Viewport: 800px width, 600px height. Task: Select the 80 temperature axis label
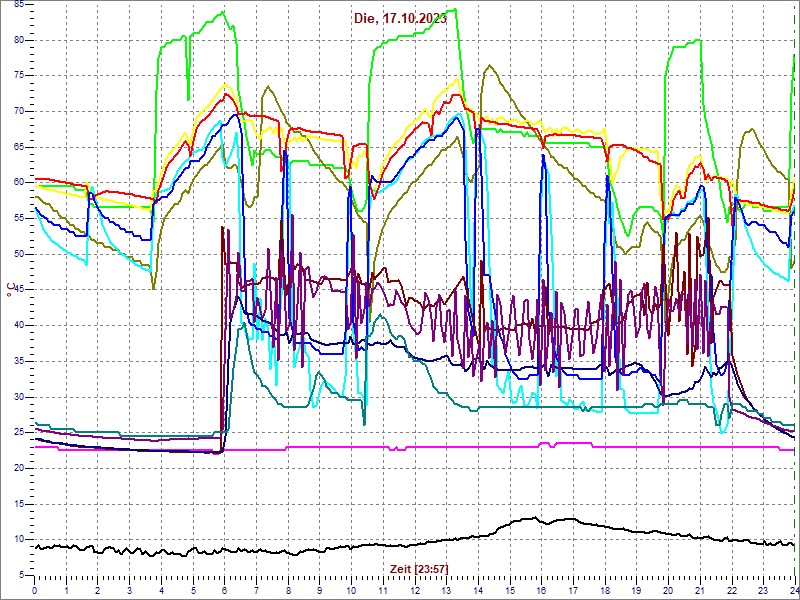point(19,40)
